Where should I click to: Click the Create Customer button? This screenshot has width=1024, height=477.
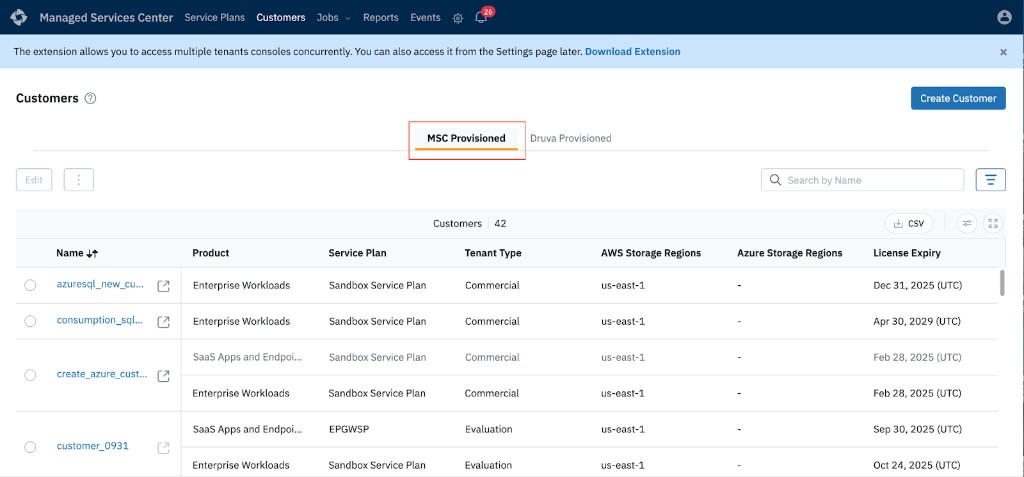tap(958, 98)
